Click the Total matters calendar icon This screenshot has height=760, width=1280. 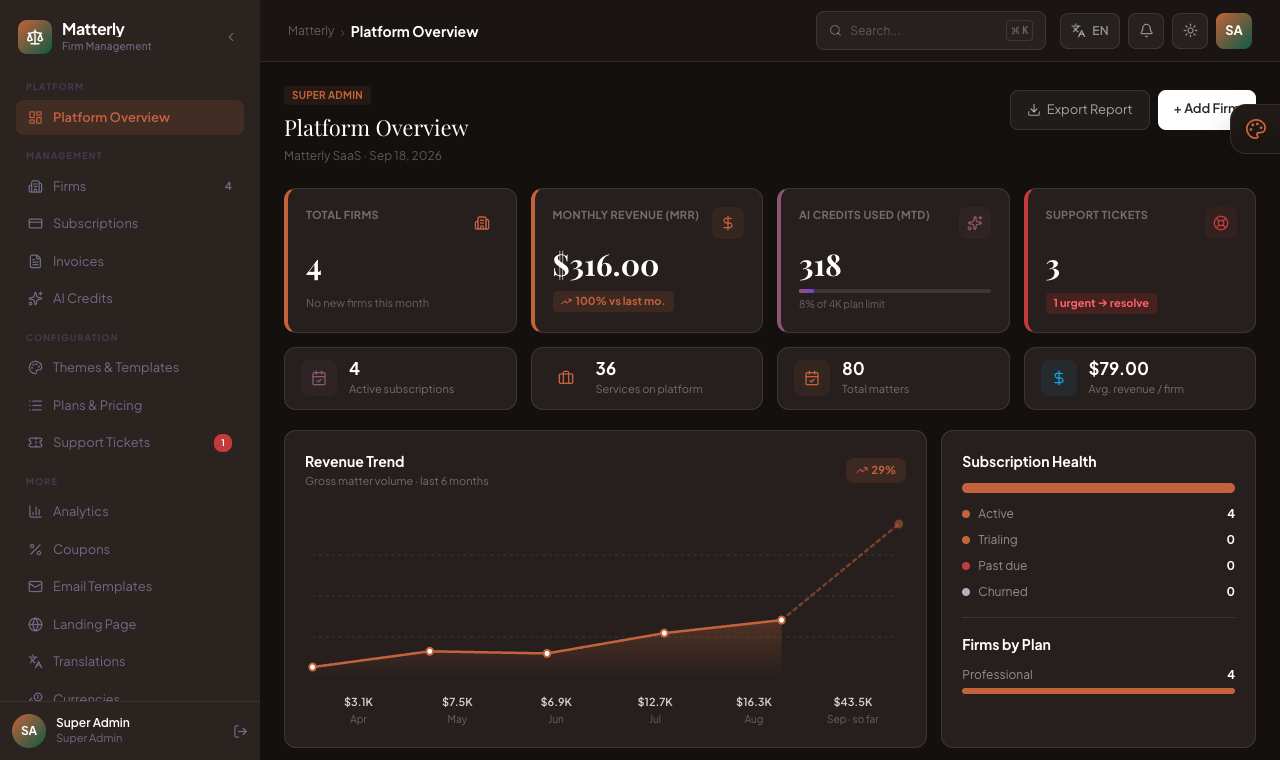point(812,378)
